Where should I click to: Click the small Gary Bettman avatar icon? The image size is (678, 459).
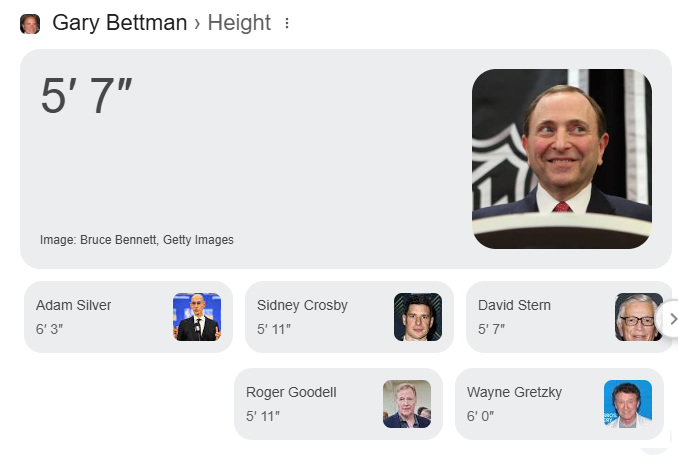click(30, 23)
